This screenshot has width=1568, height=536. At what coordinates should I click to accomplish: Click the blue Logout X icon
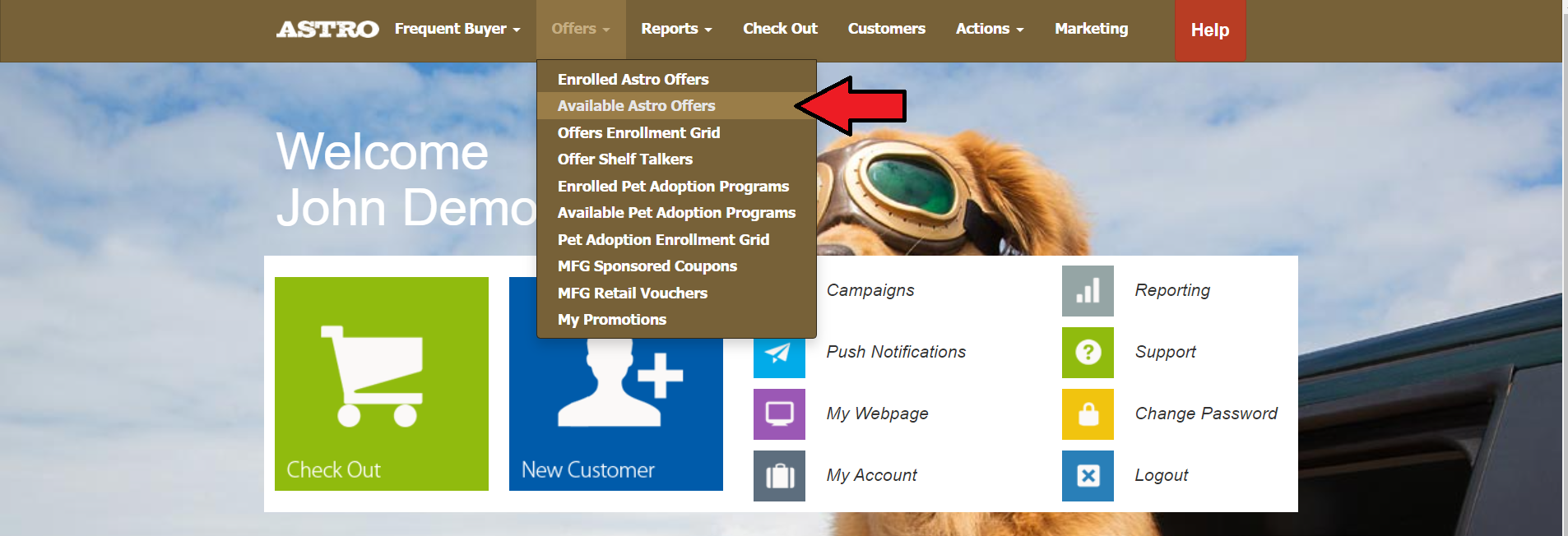coord(1087,476)
